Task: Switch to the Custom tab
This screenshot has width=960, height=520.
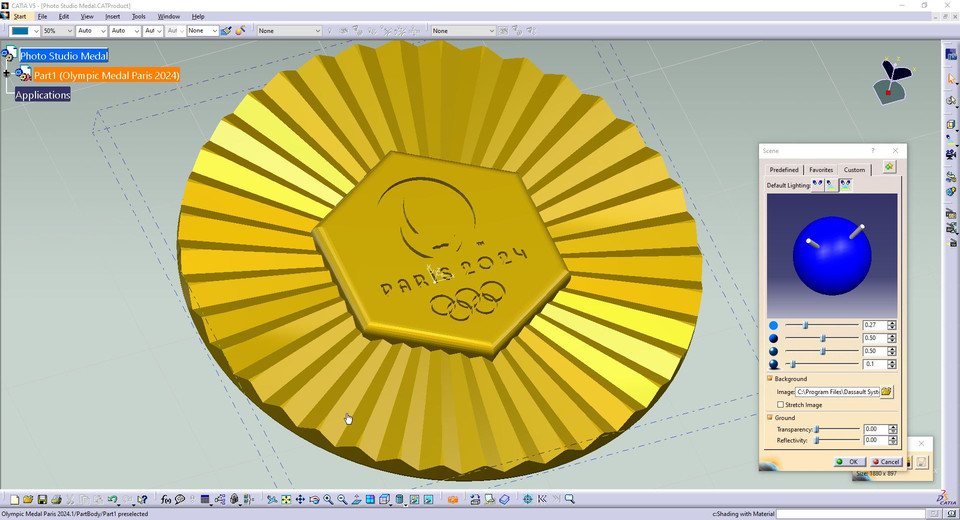Action: click(854, 170)
